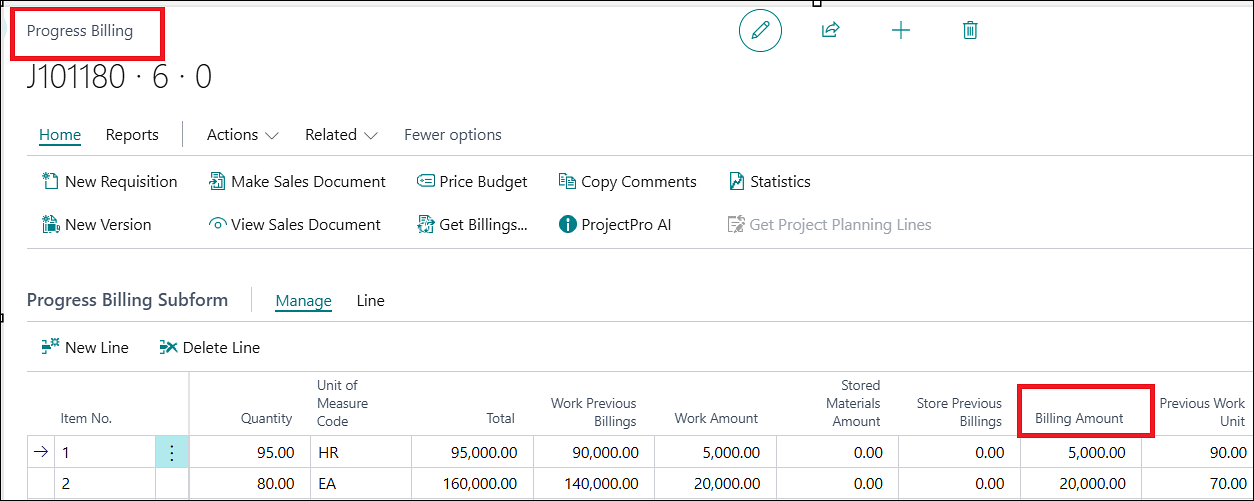Click Get Billings action
1254x501 pixels.
pos(472,225)
